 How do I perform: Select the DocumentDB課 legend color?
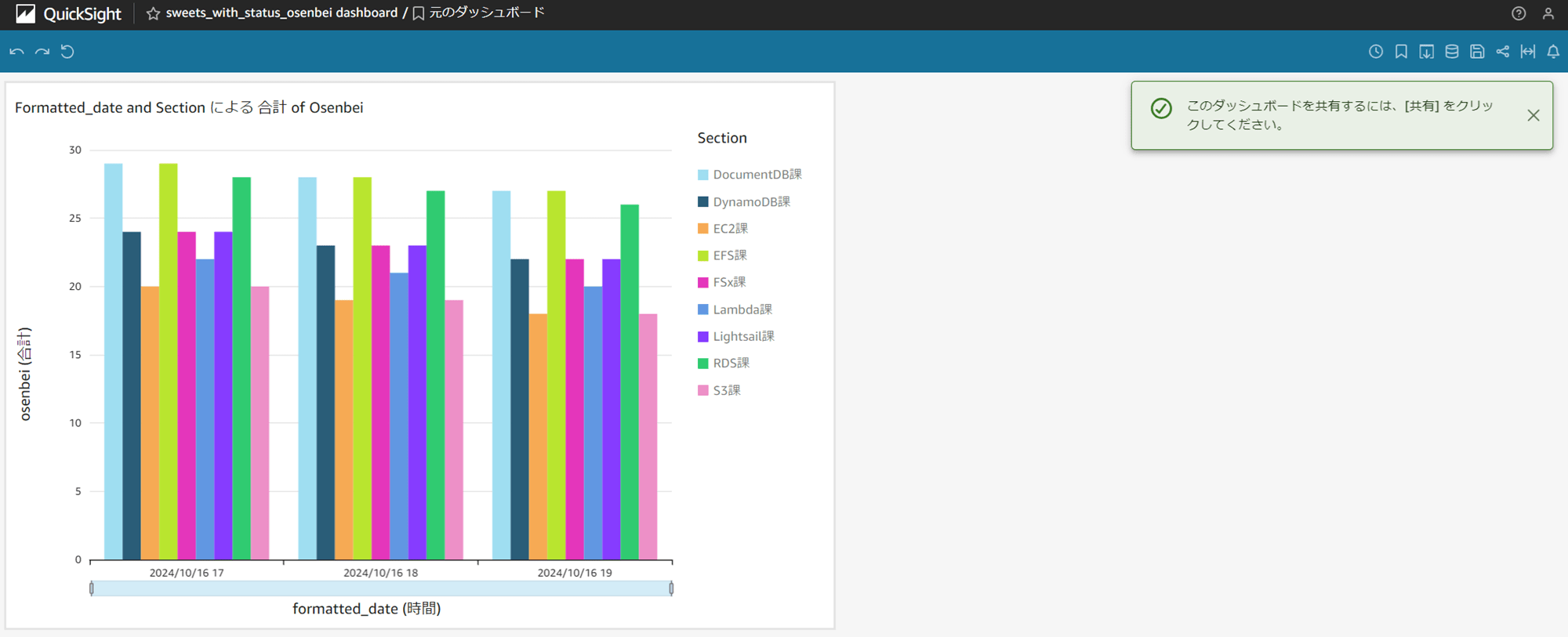tap(703, 175)
